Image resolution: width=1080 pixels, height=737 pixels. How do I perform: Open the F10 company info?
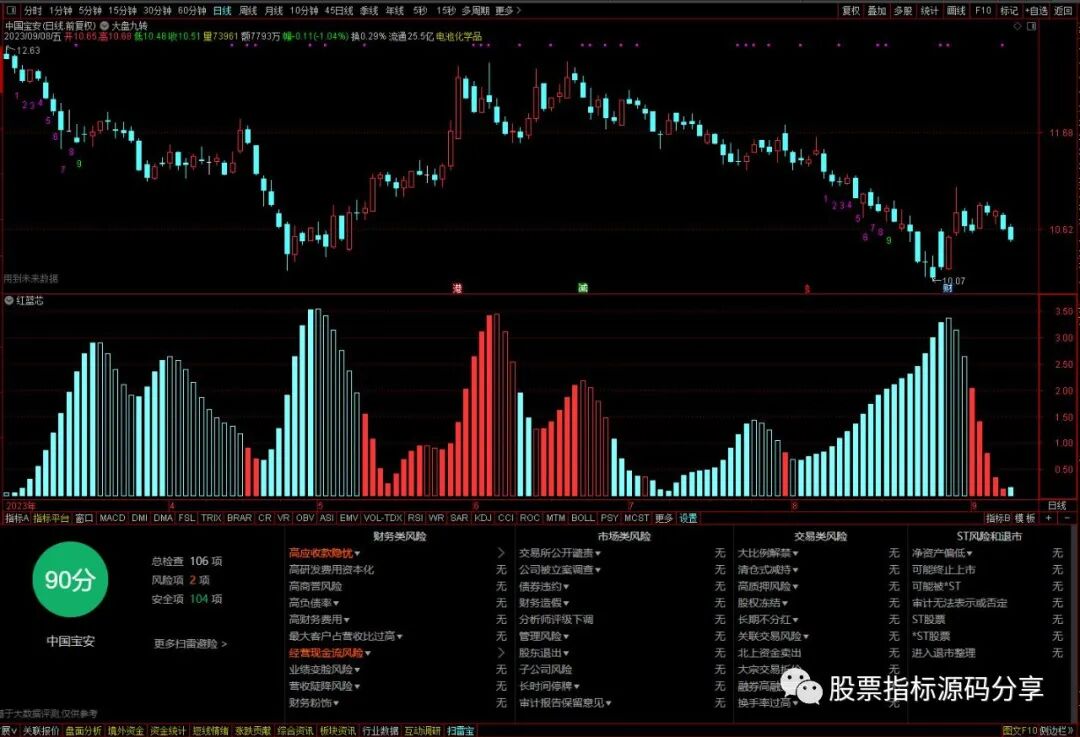(983, 10)
